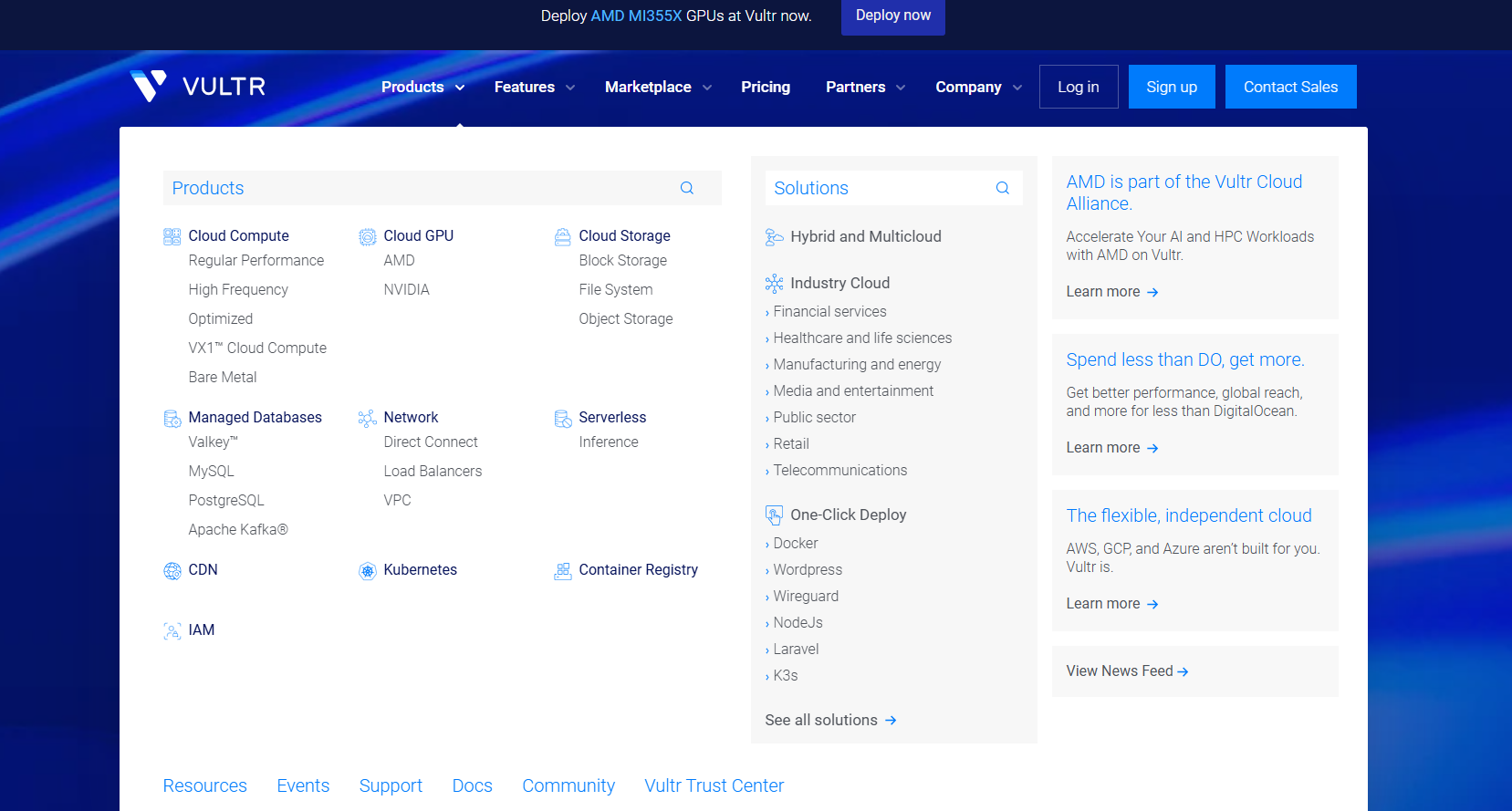
Task: Click the Products search input field
Action: (443, 188)
